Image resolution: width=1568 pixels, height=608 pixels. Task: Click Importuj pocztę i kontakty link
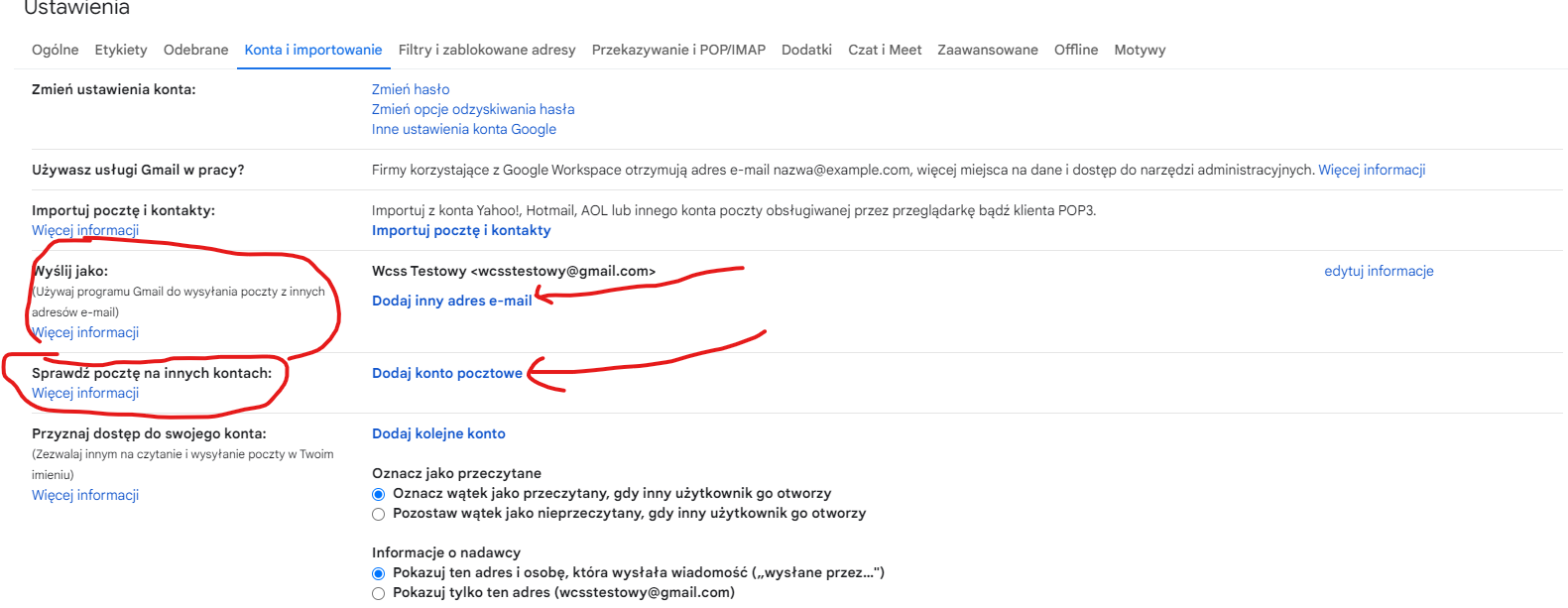[461, 230]
